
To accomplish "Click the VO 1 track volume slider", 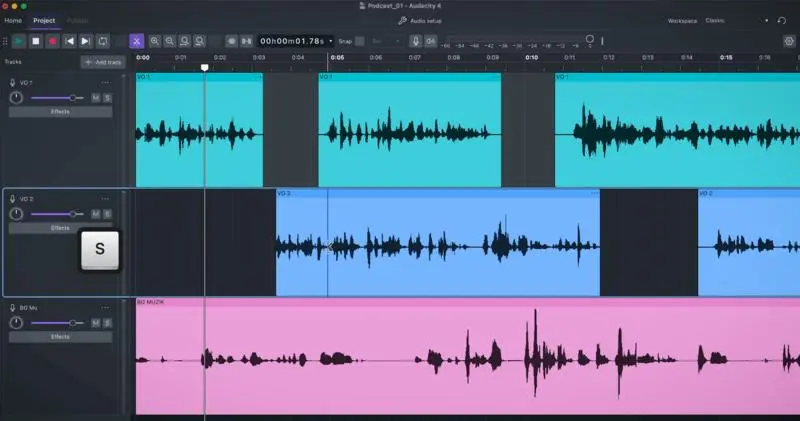I will tap(57, 97).
